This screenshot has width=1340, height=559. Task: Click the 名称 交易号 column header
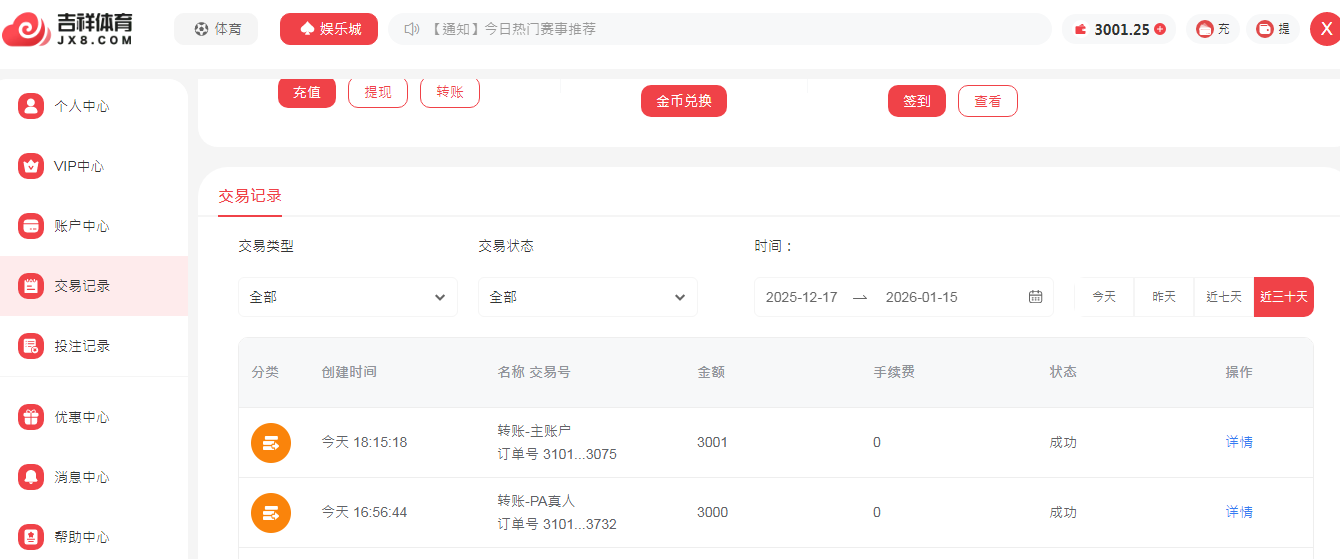[x=534, y=372]
